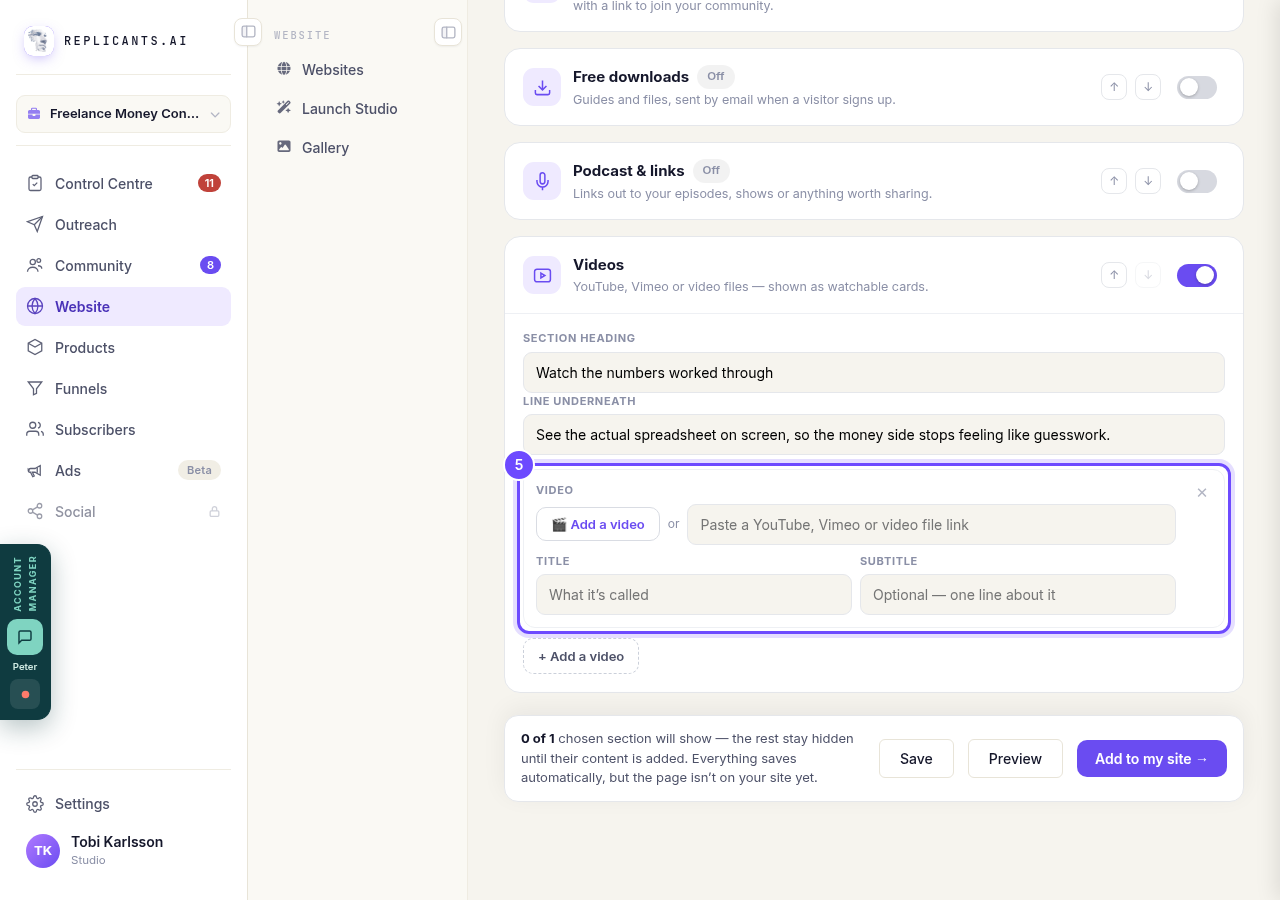Screen dimensions: 1280x900
Task: Open the Community section
Action: 123,266
